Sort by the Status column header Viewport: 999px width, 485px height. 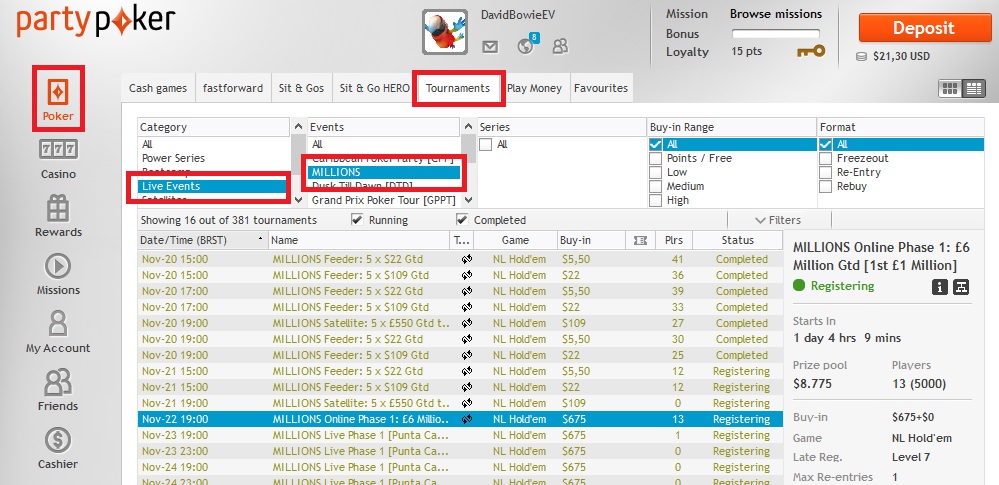click(737, 240)
